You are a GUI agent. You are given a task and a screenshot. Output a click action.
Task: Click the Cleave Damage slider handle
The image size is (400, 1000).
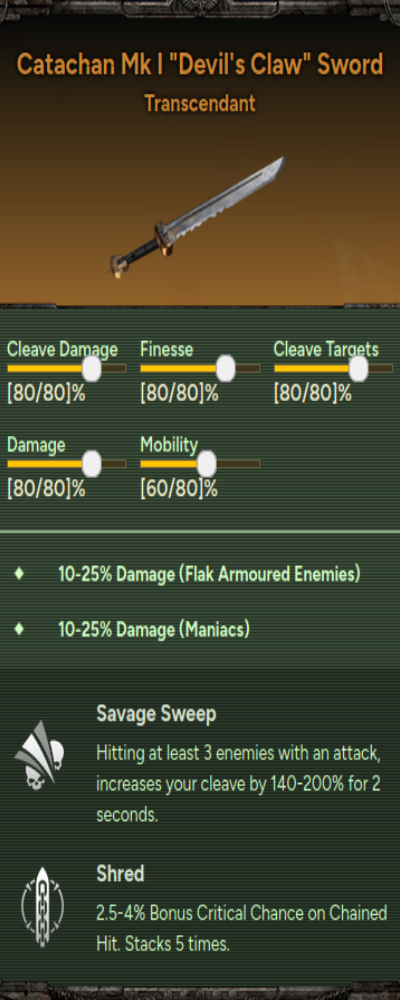pyautogui.click(x=92, y=369)
